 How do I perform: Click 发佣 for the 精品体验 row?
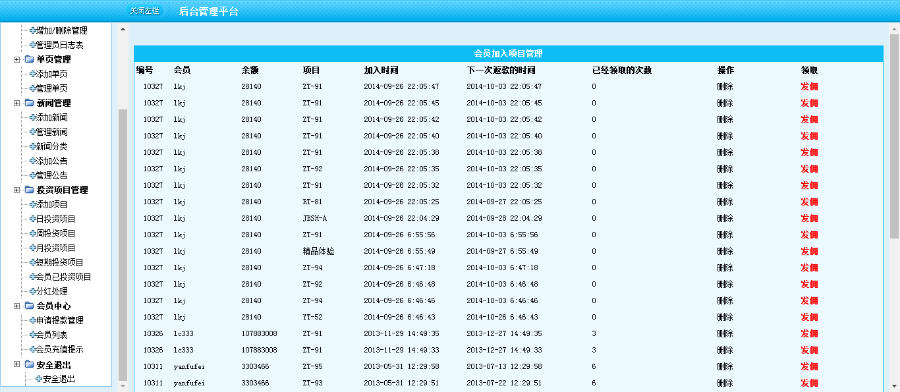click(809, 251)
